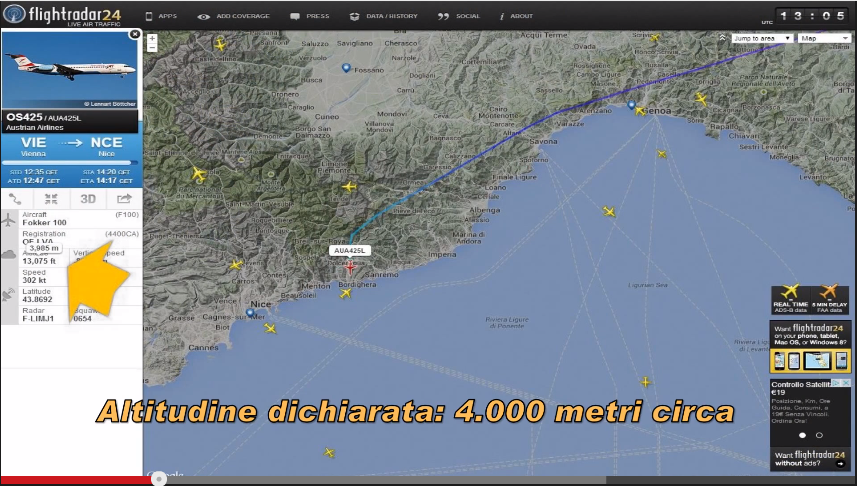Select the plane beside Carros
Image resolution: width=857 pixels, height=486 pixels.
(236, 265)
